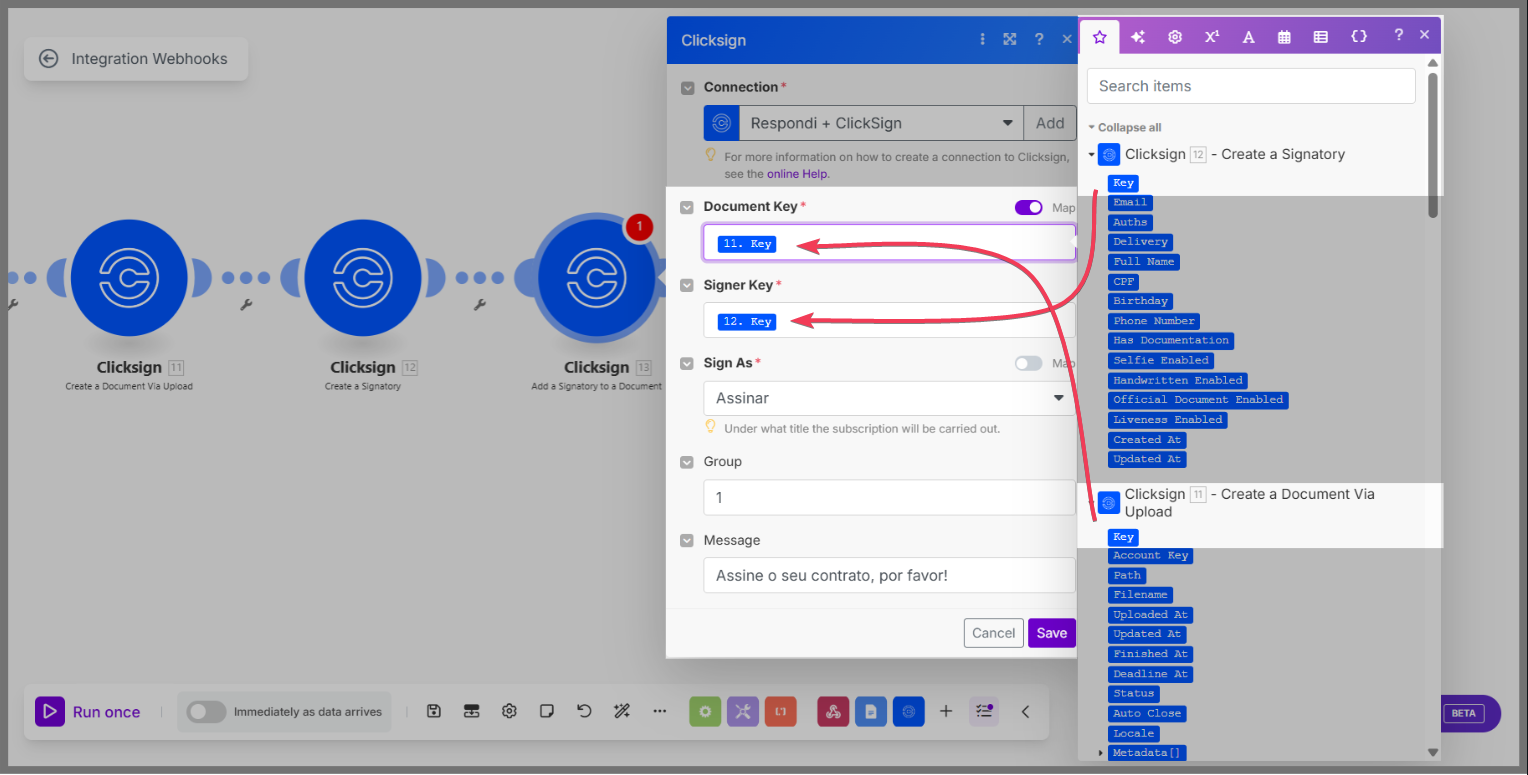Toggle the Document Key field checkbox
Viewport: 1528px width, 775px height.
point(687,207)
